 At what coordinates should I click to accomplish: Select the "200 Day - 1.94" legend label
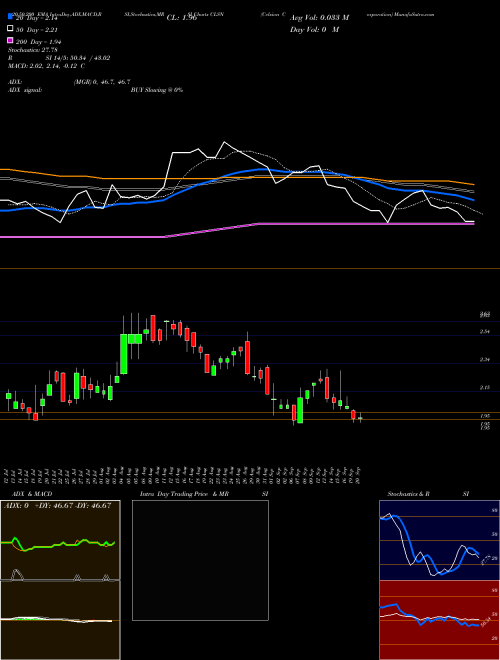click(39, 42)
